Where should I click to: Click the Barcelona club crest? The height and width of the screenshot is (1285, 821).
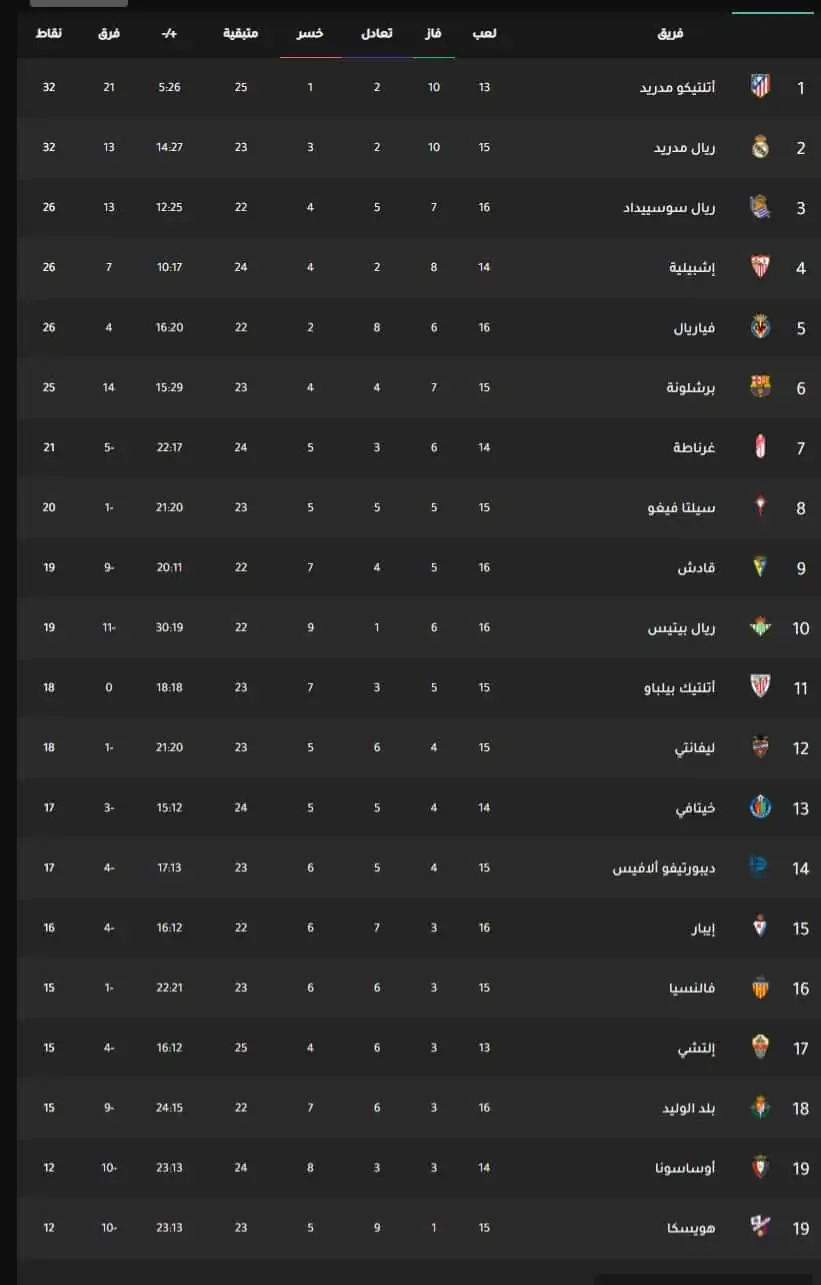click(761, 387)
